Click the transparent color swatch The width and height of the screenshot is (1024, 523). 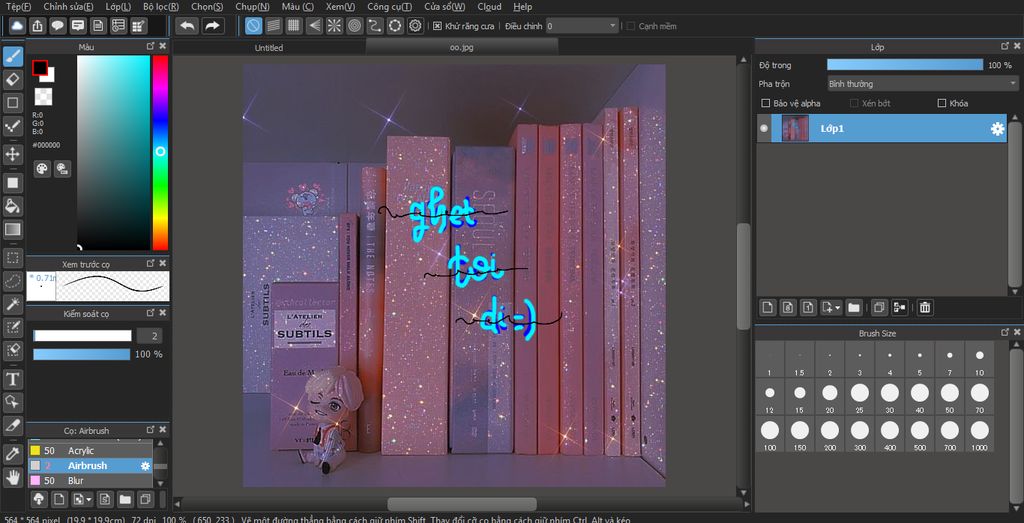pos(43,96)
